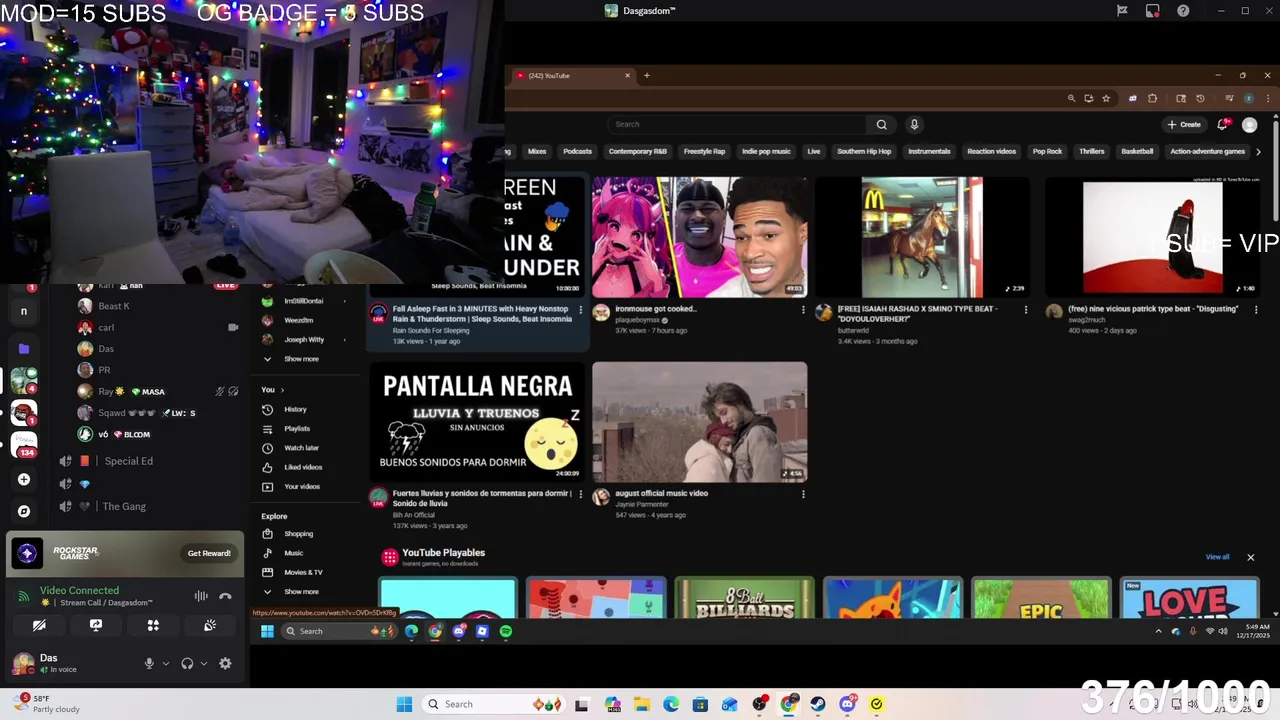Expand Show more under Explore section
This screenshot has height=720, width=1280.
(301, 592)
